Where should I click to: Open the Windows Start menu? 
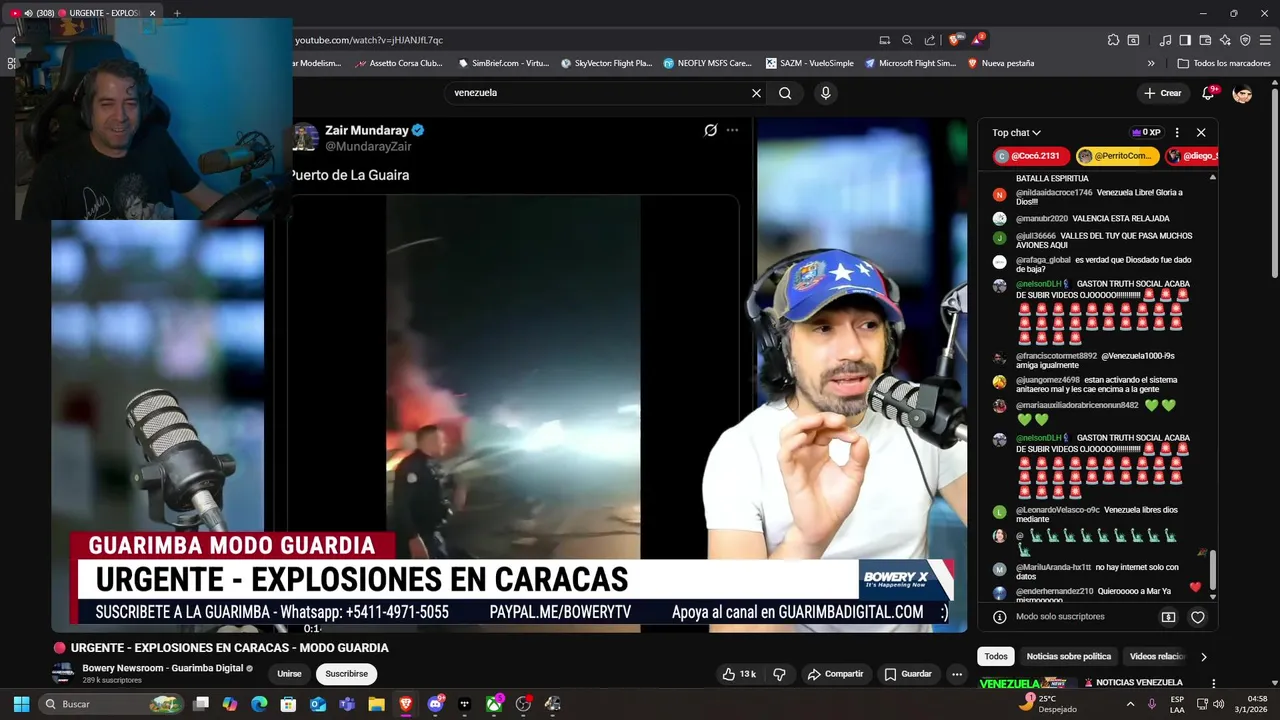[21, 704]
